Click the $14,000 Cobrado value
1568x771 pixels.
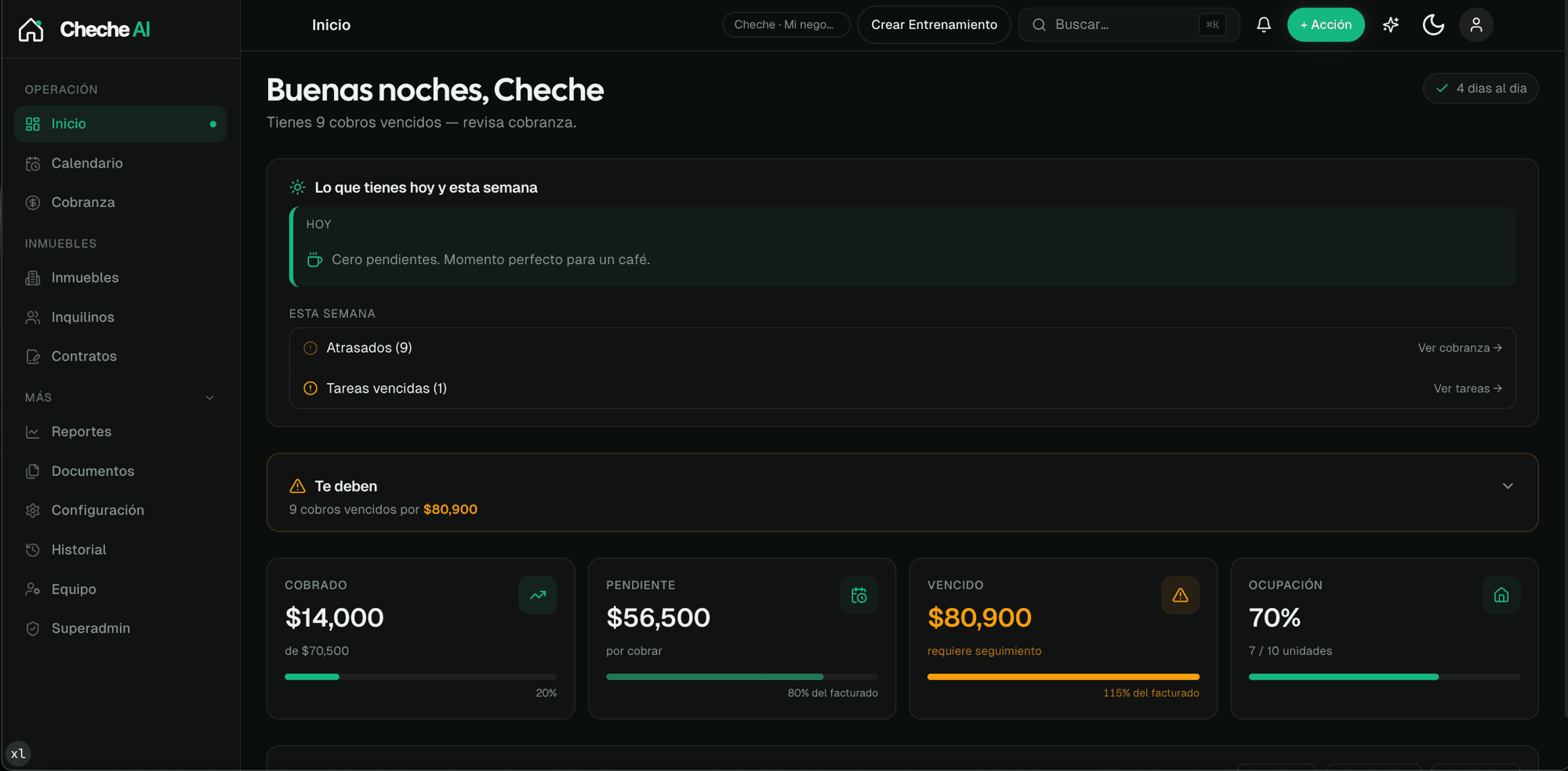tap(335, 618)
